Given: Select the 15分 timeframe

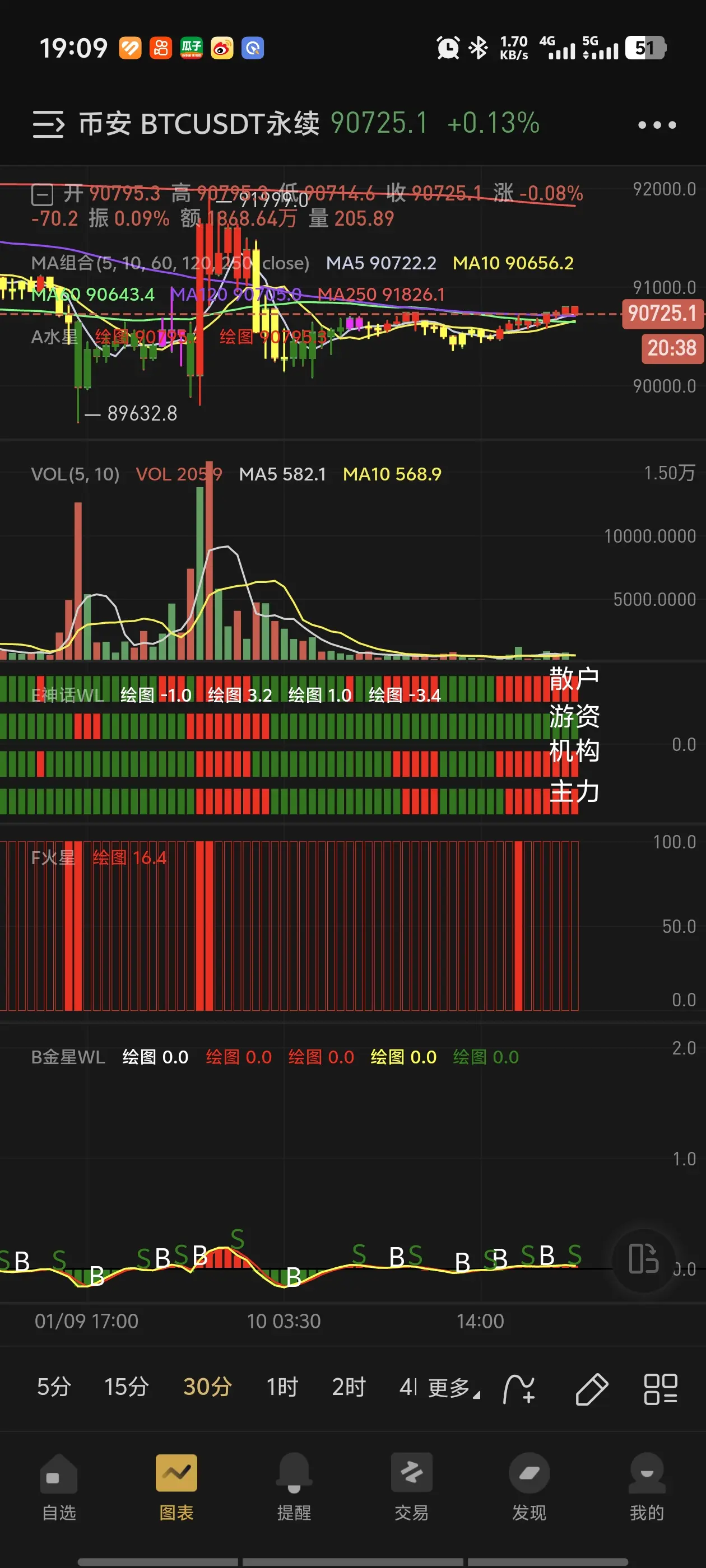Looking at the screenshot, I should click(x=126, y=1387).
